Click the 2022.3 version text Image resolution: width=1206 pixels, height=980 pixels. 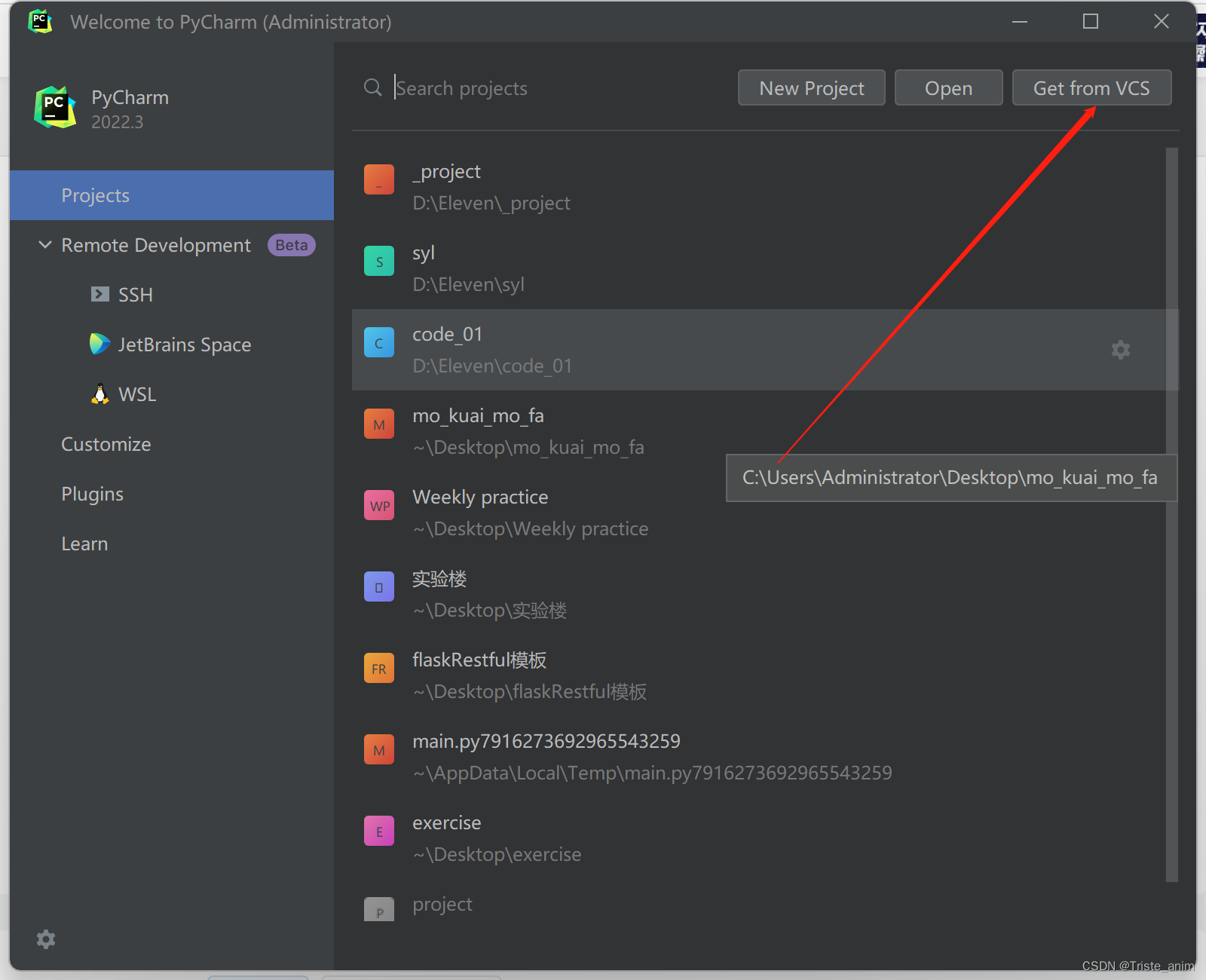pos(118,122)
